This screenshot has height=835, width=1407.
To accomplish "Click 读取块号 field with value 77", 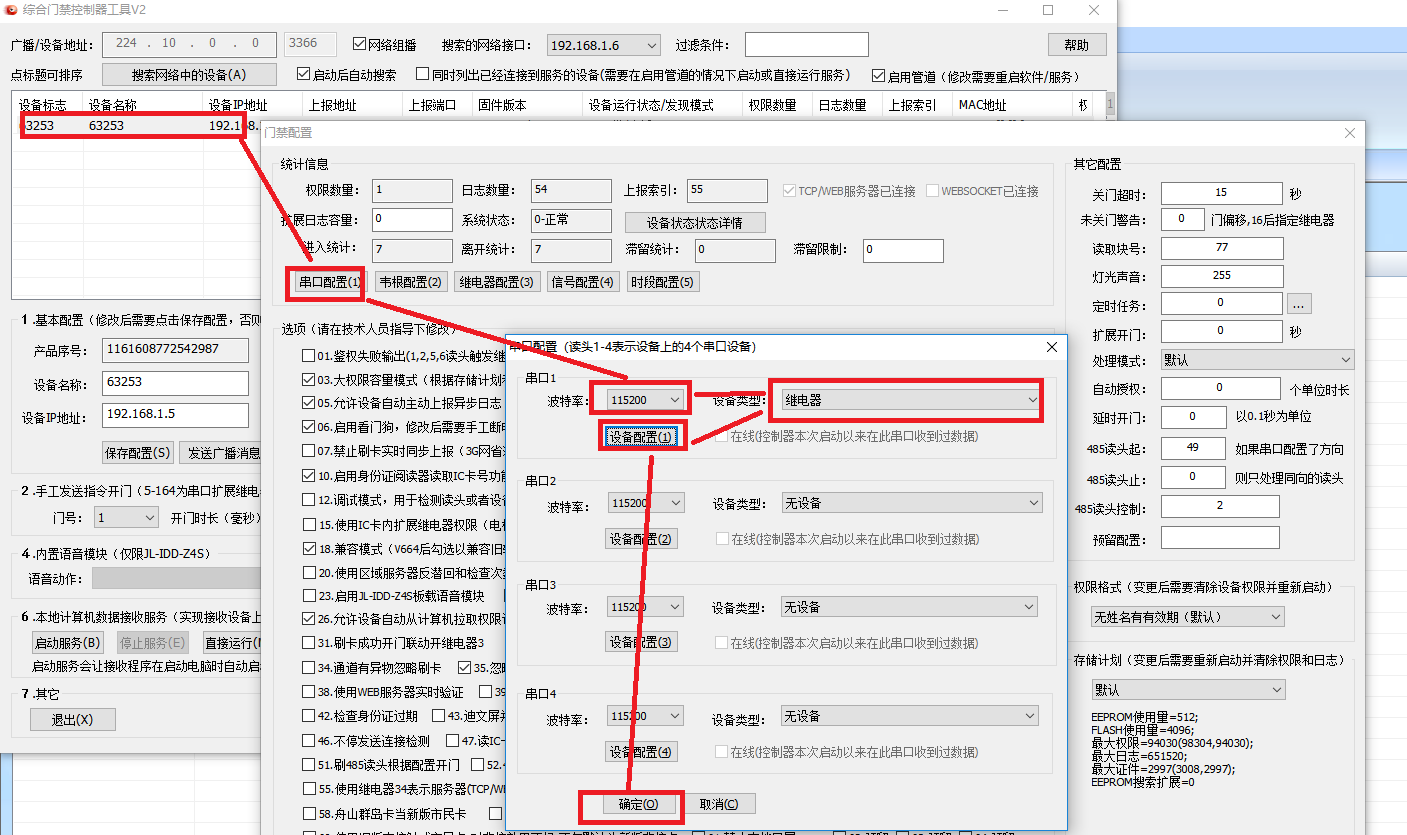I will tap(1221, 247).
